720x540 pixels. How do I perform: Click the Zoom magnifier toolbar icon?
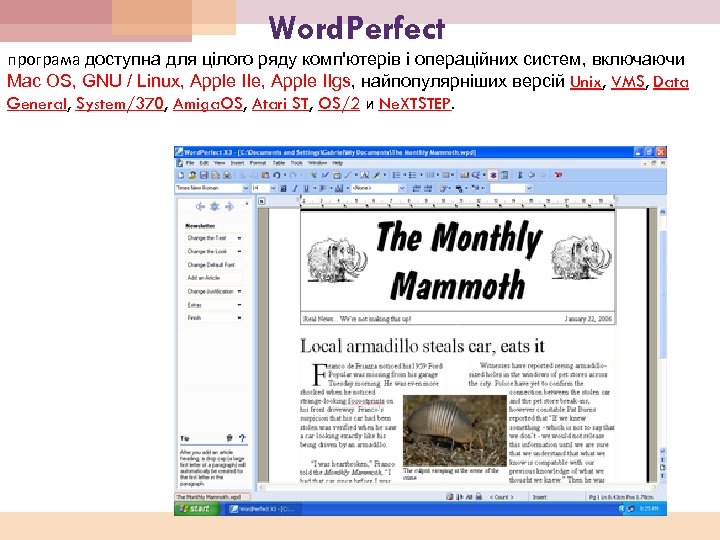pyautogui.click(x=476, y=175)
